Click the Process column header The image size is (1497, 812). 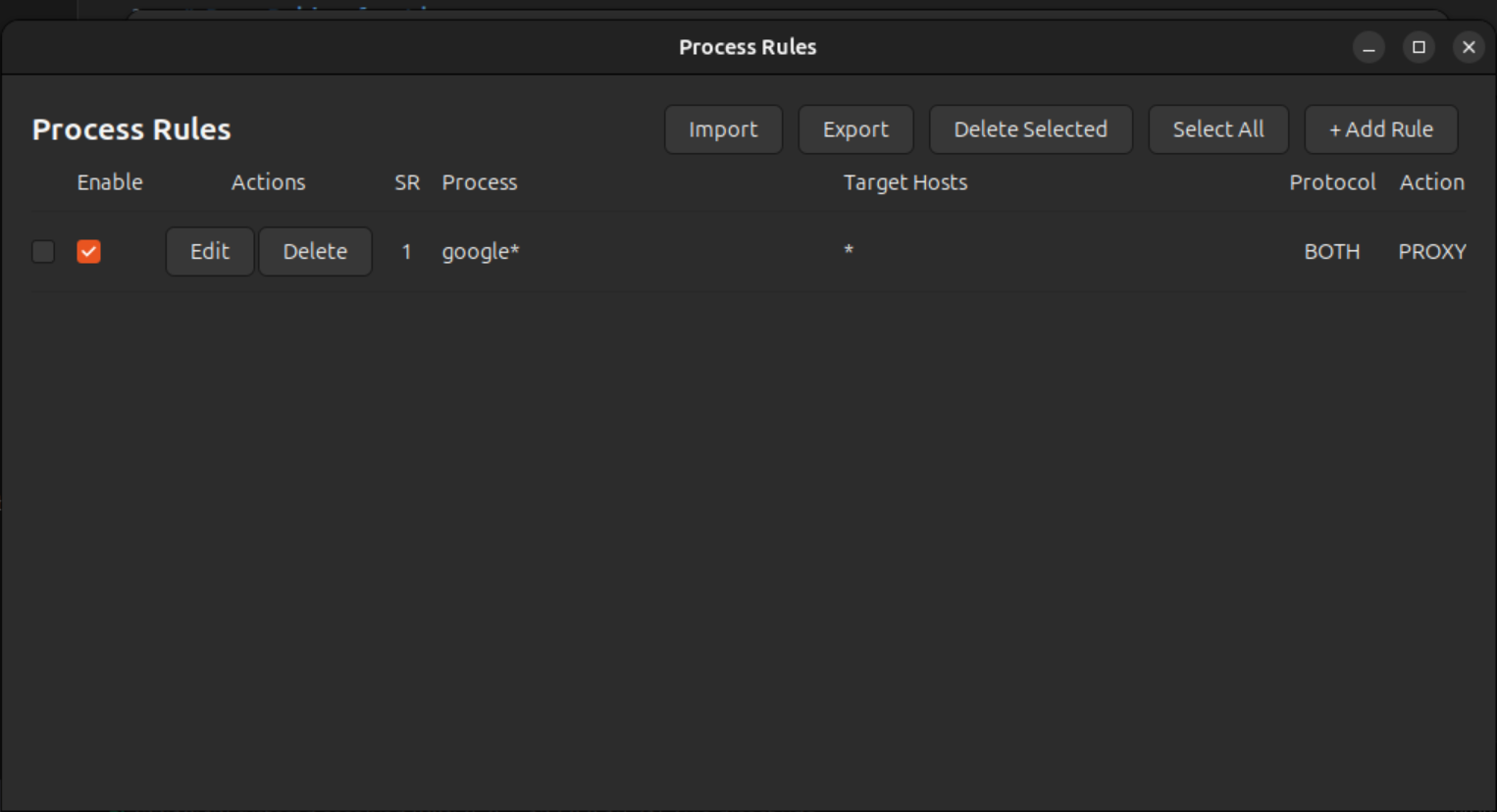480,182
